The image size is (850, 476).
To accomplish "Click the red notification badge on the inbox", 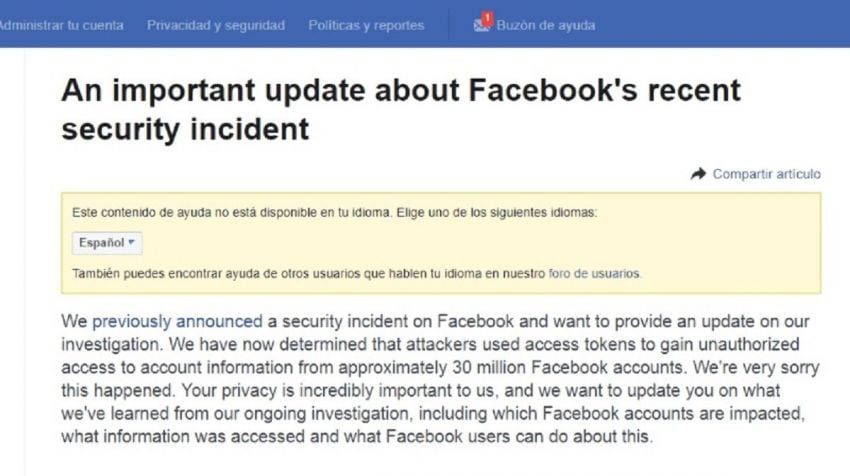I will 487,18.
